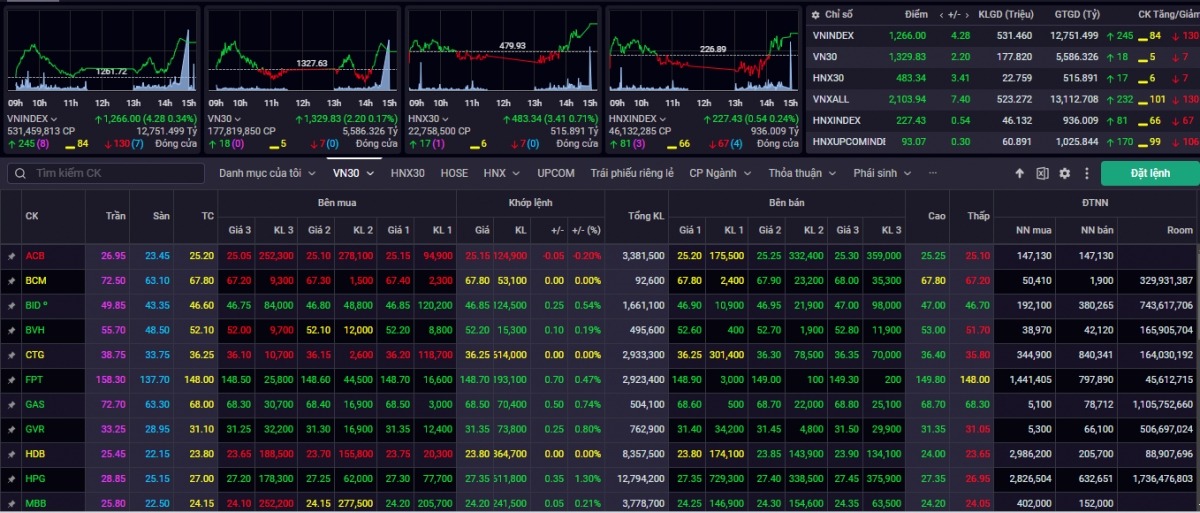Pin the HDB row
The height and width of the screenshot is (513, 1200).
11,454
